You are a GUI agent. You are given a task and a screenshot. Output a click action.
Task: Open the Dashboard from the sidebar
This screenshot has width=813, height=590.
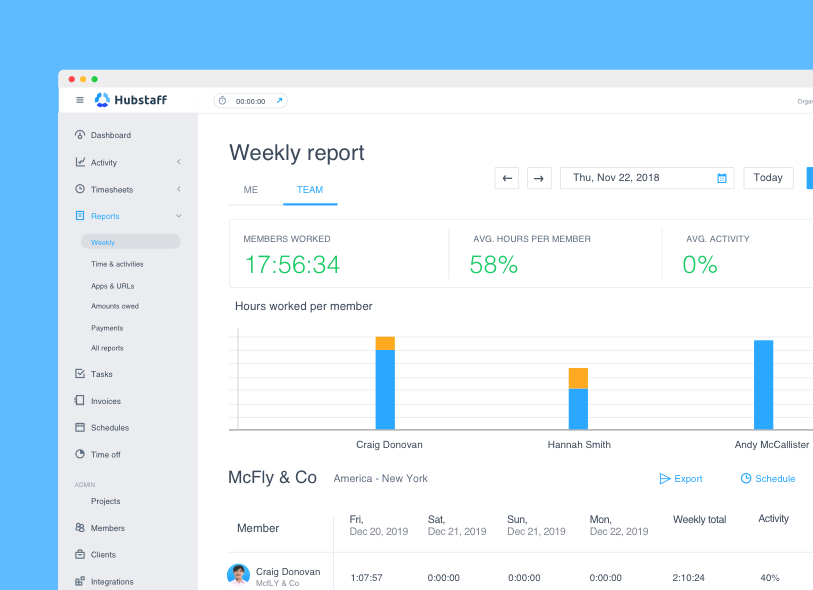pyautogui.click(x=110, y=135)
